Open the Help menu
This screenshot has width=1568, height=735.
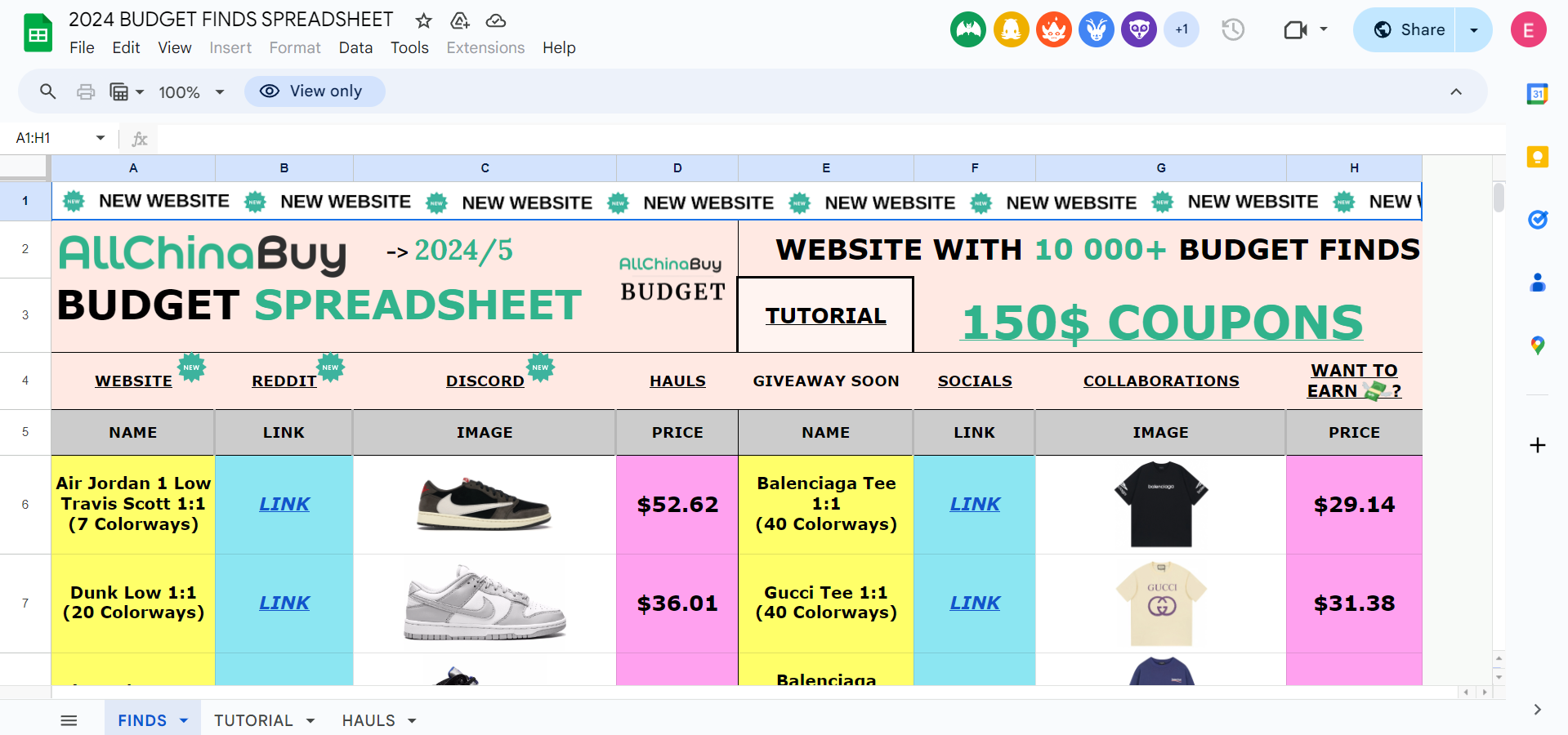pyautogui.click(x=559, y=48)
